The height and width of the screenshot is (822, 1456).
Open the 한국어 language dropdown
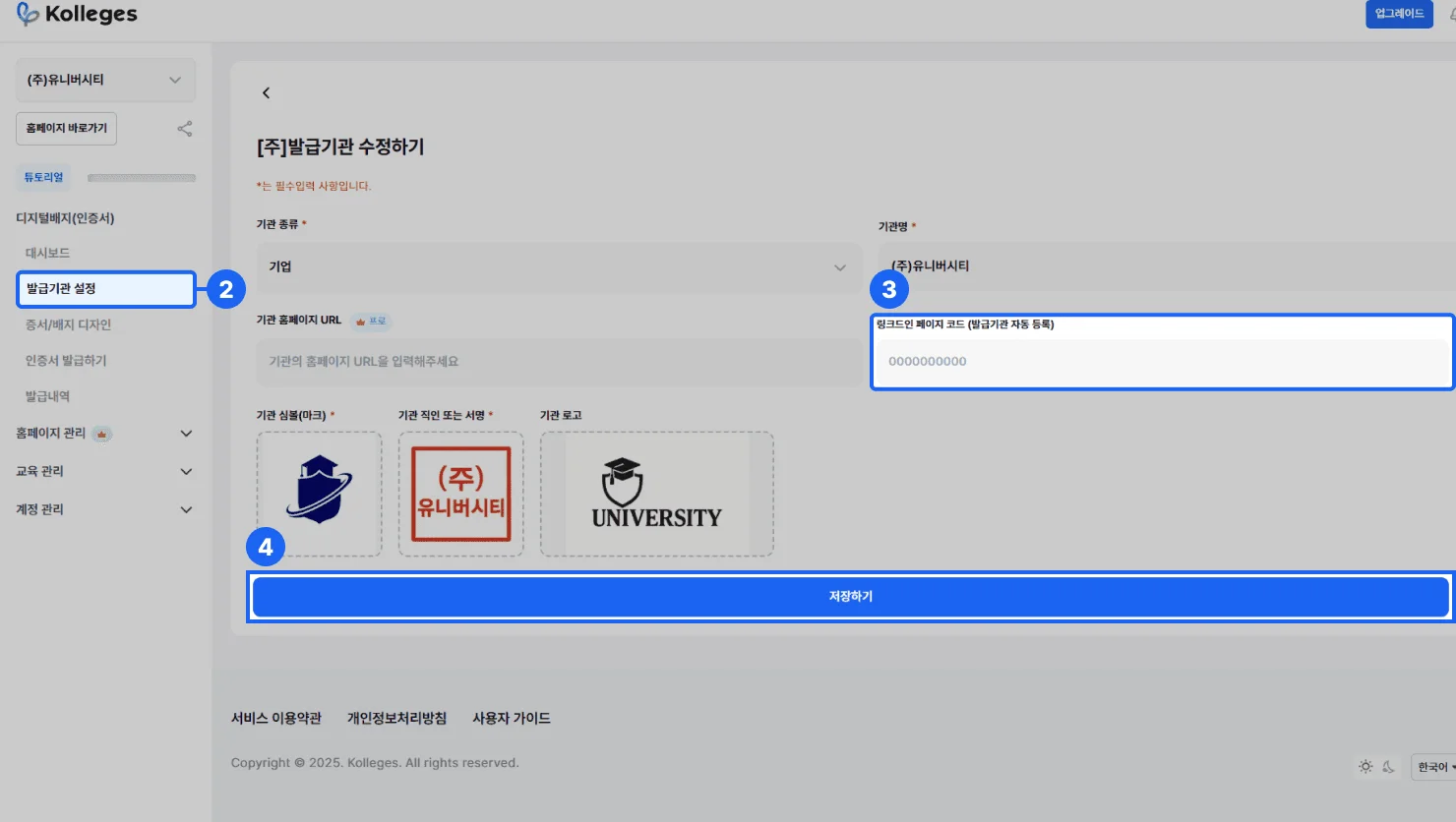(1434, 767)
